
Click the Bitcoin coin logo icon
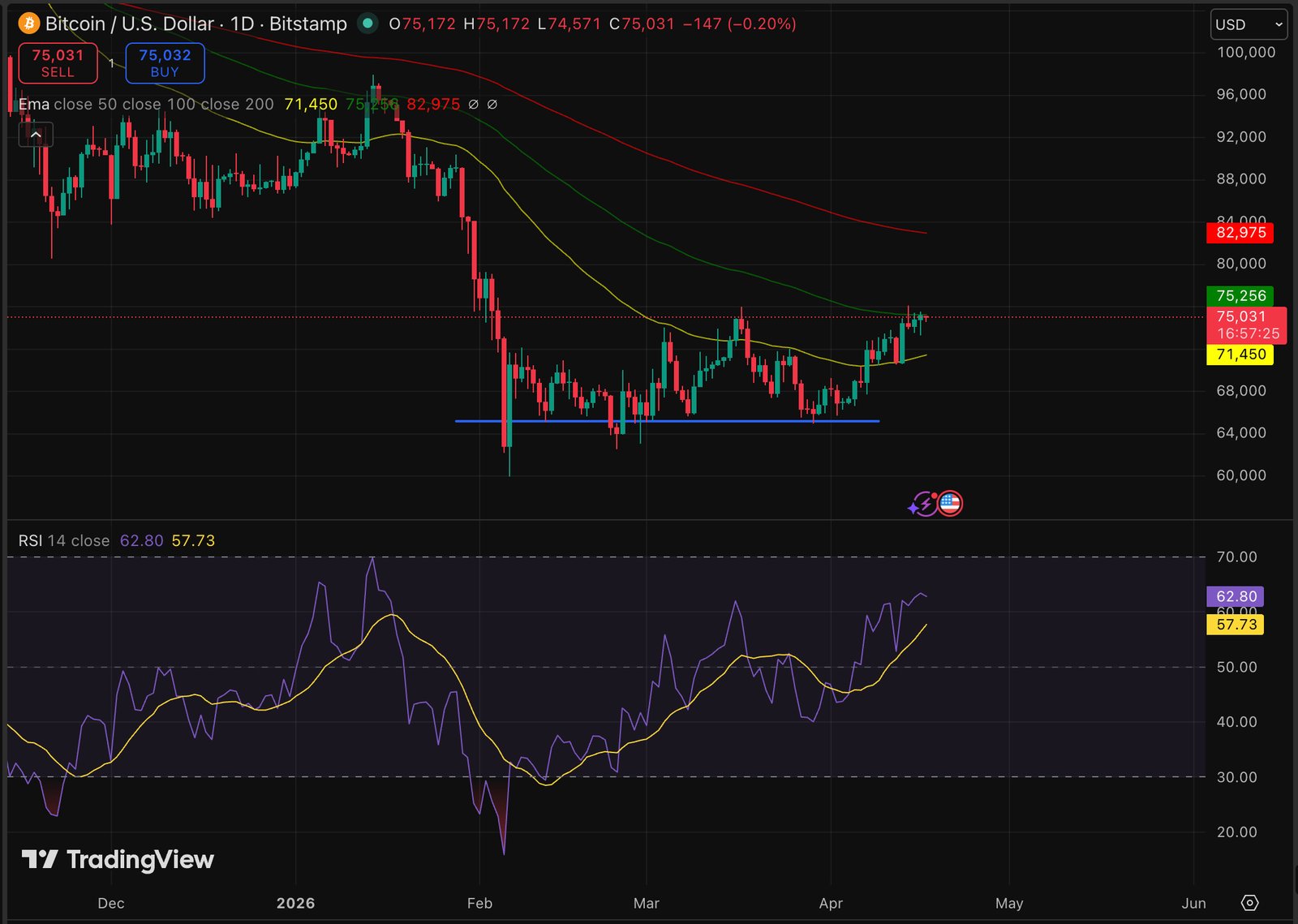point(28,24)
